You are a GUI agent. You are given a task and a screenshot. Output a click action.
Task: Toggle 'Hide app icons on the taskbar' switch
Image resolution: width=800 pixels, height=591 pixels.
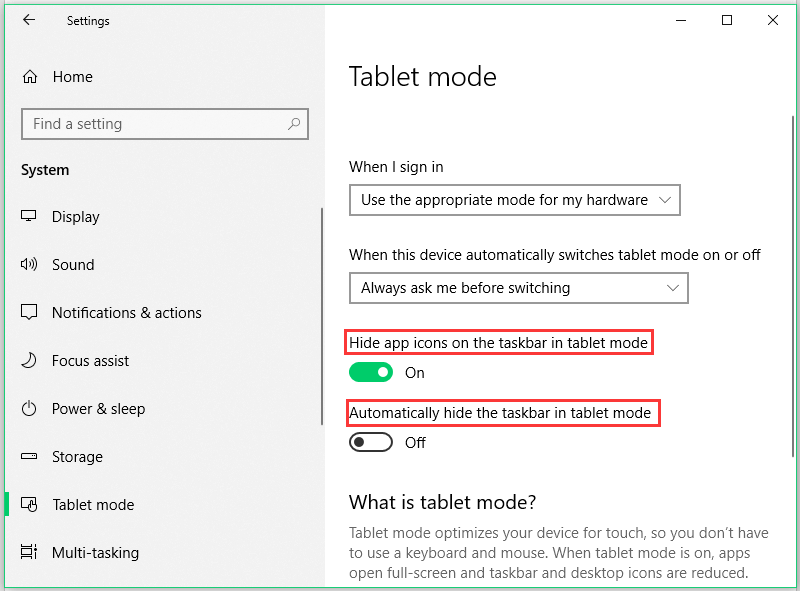pyautogui.click(x=371, y=372)
